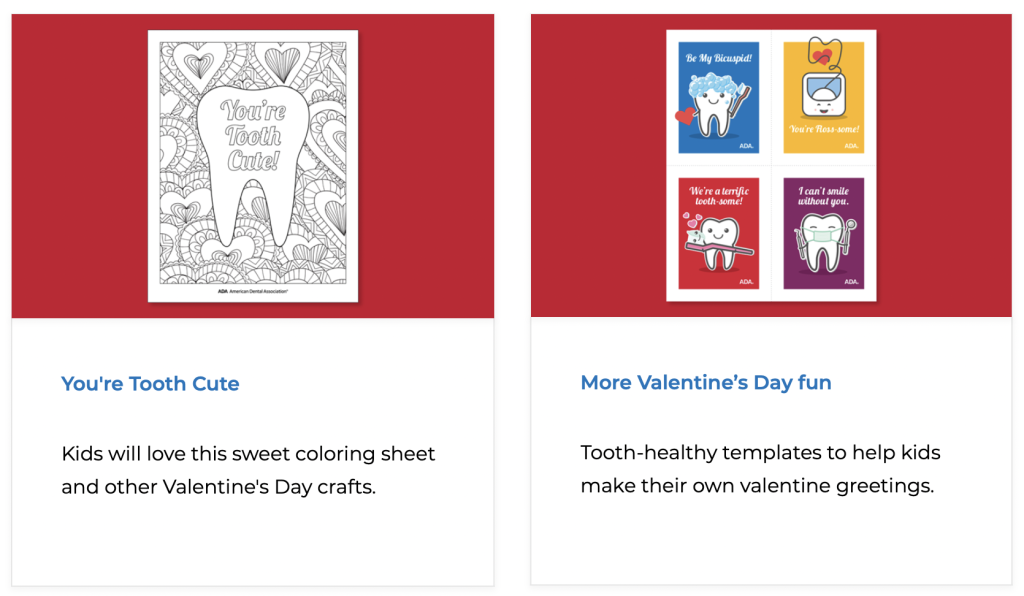
Task: Click the ADA mark on yellow card
Action: (x=852, y=146)
